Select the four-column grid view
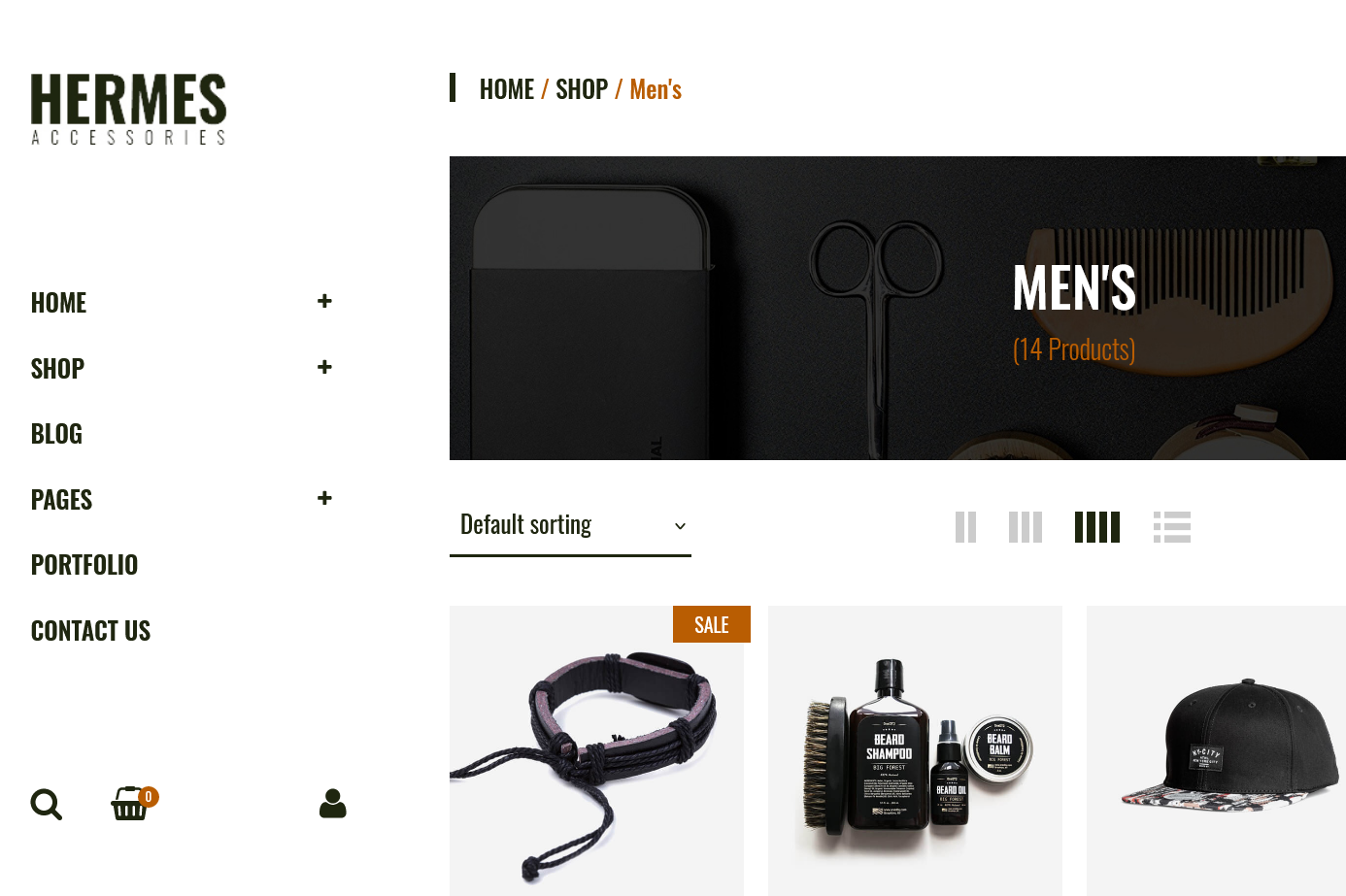The width and height of the screenshot is (1346, 896). click(x=1097, y=527)
